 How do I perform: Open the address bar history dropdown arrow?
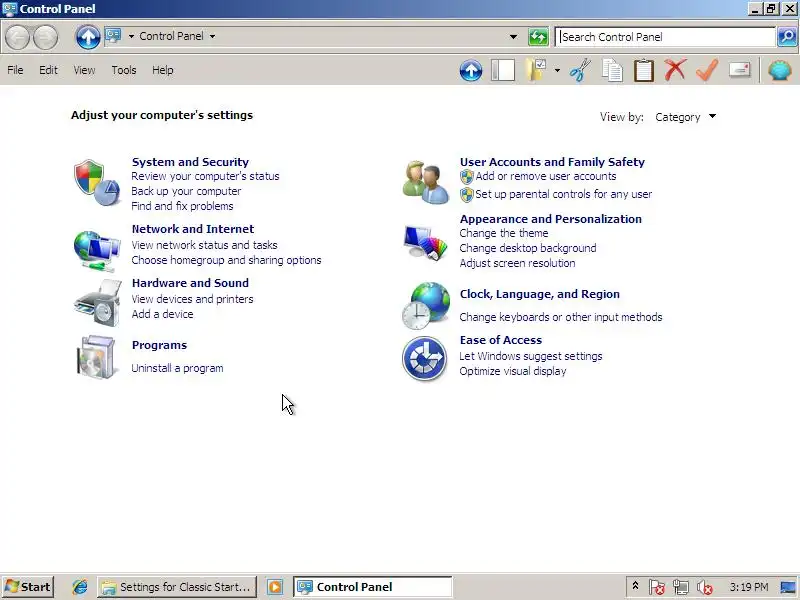(513, 37)
